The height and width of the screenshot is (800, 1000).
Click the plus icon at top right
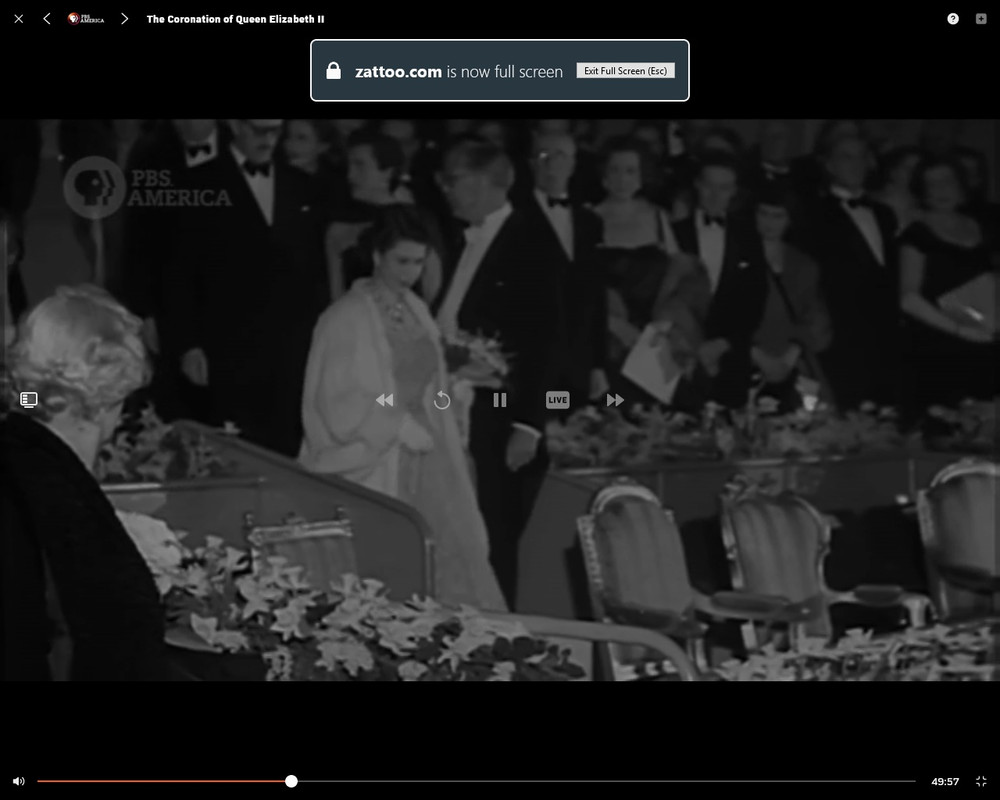981,19
